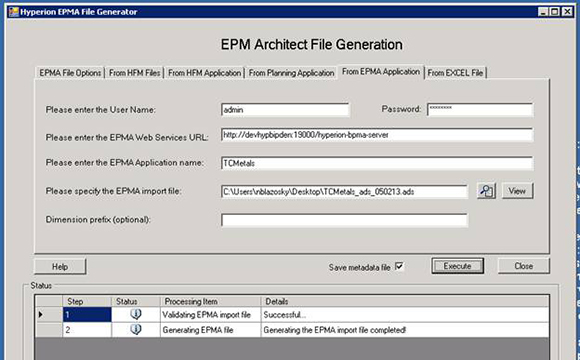Focus the Password input field
The width and height of the screenshot is (580, 360).
click(480, 110)
